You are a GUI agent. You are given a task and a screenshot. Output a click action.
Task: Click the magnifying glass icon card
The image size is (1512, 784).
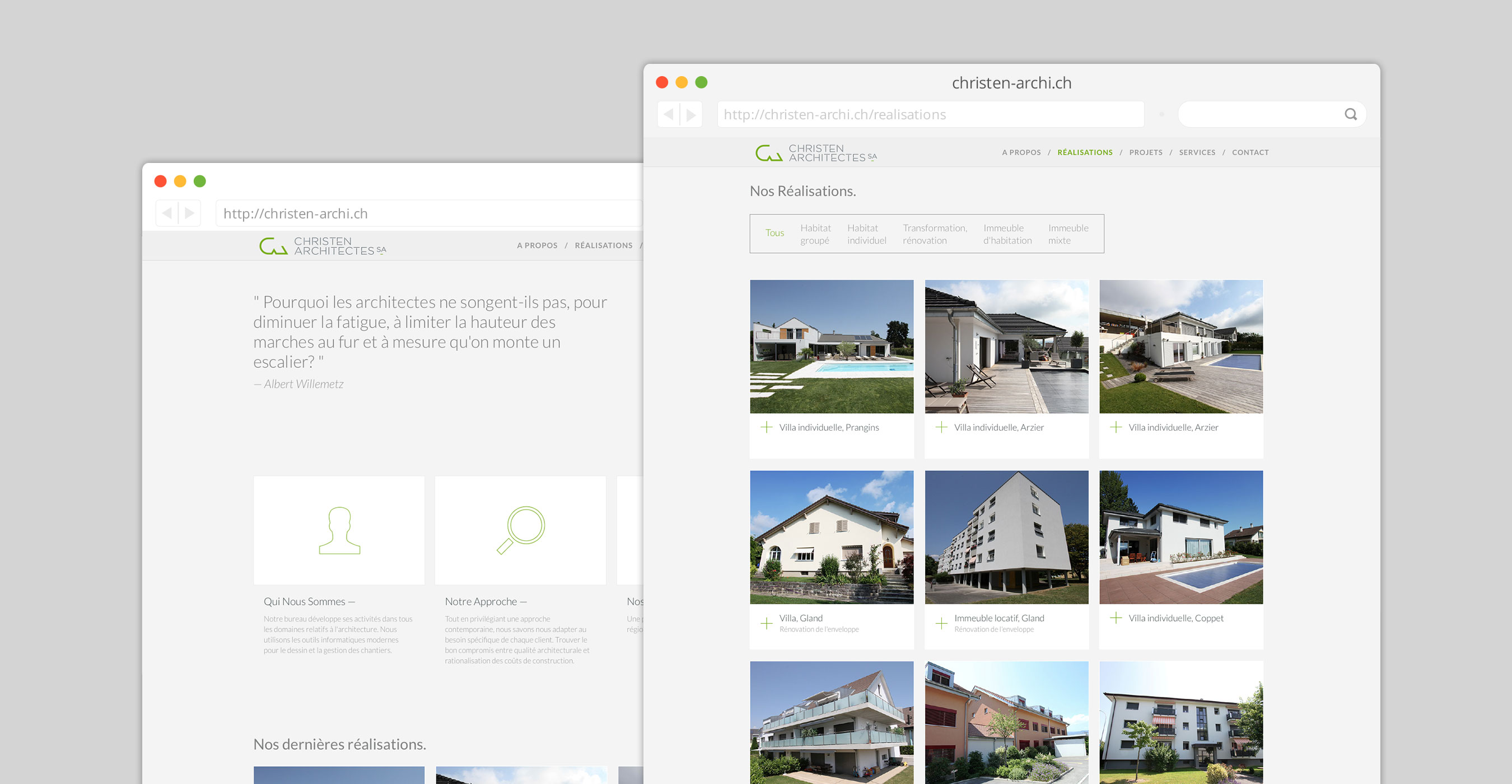[x=521, y=530]
